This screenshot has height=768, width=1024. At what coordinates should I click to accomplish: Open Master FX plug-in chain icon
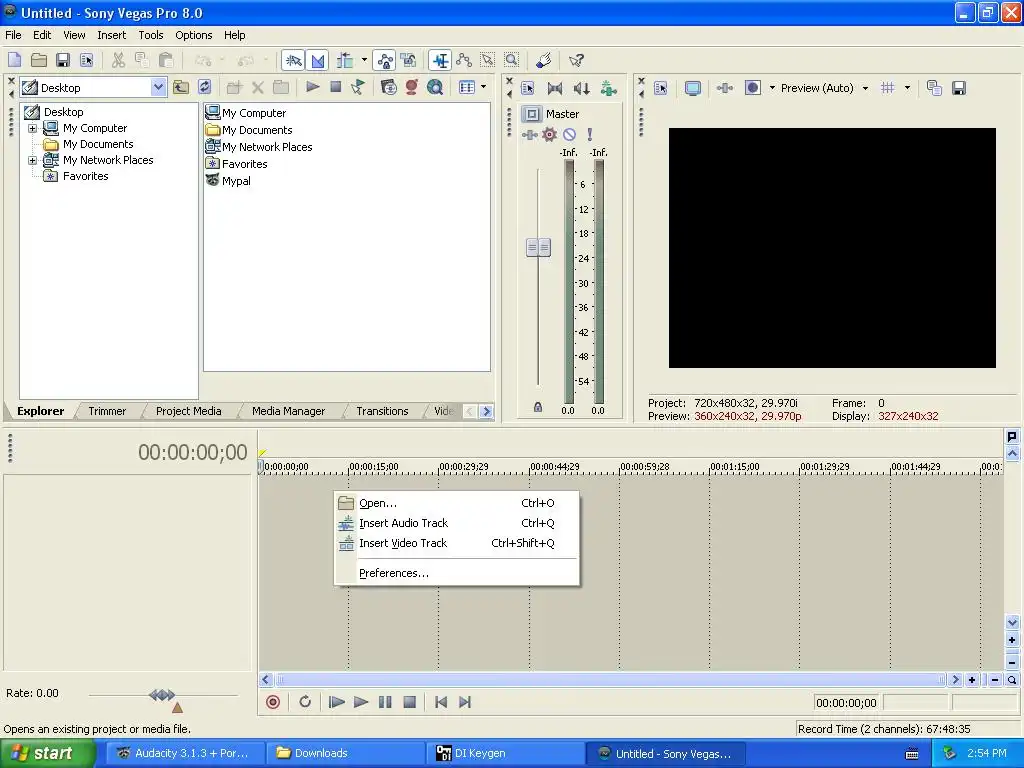coord(529,135)
